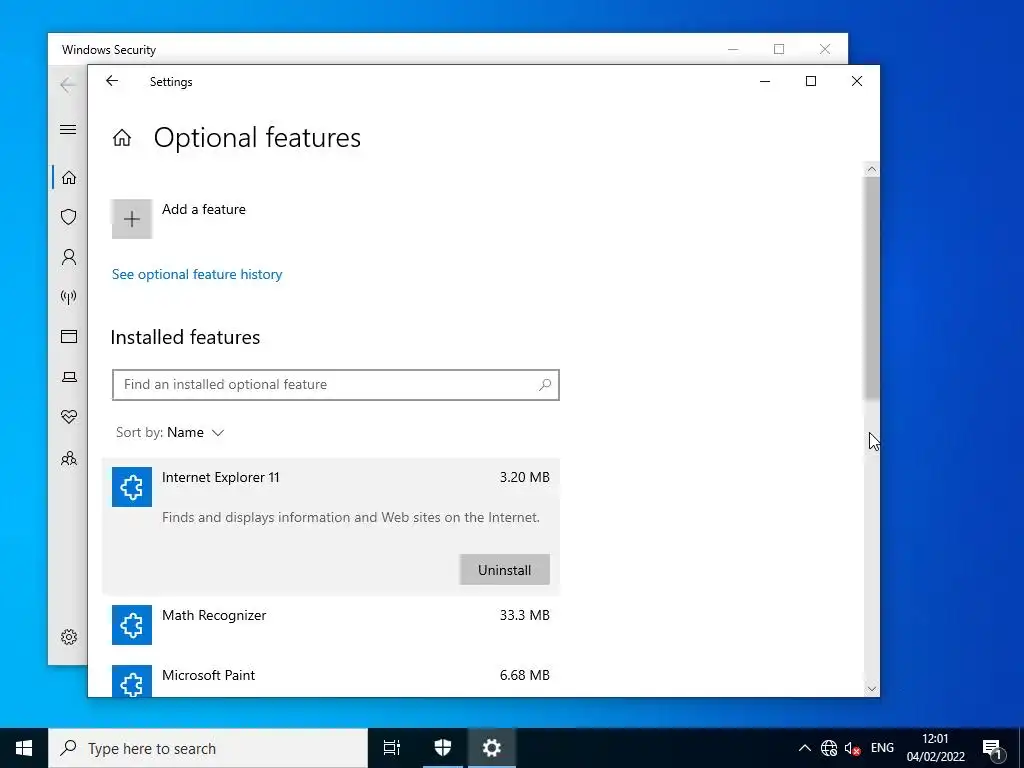The height and width of the screenshot is (768, 1024).
Task: Open the notification center icon
Action: click(992, 749)
